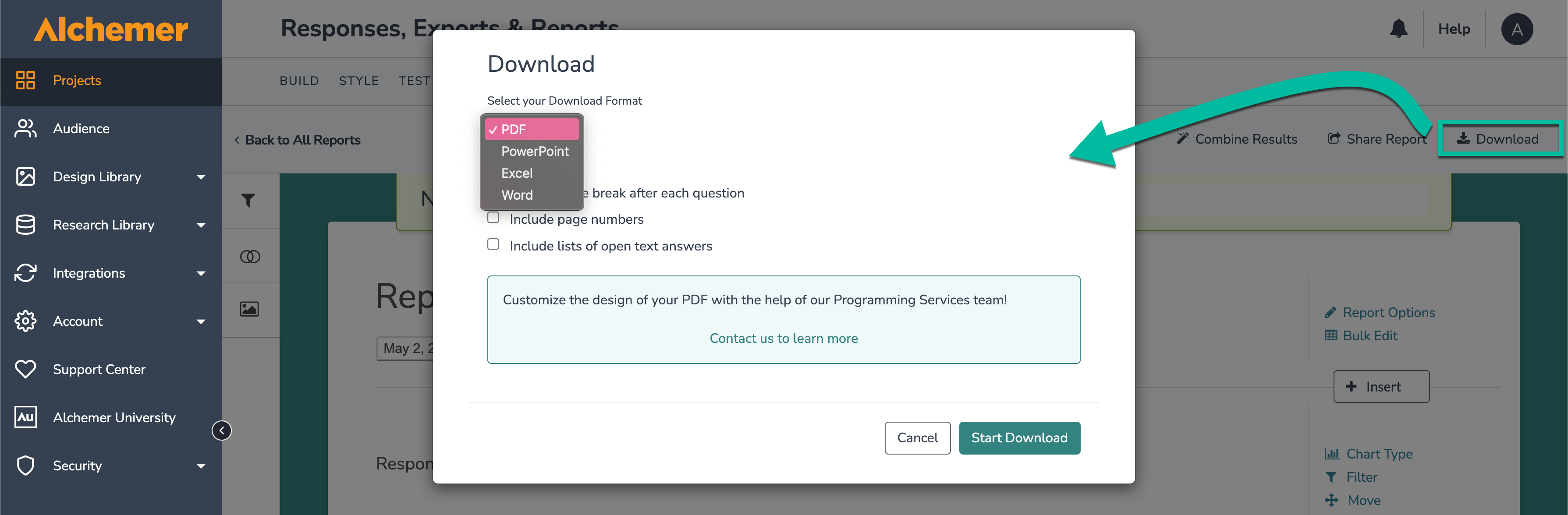This screenshot has height=515, width=1568.
Task: Click the filter funnel icon in left toolbar
Action: [x=248, y=200]
